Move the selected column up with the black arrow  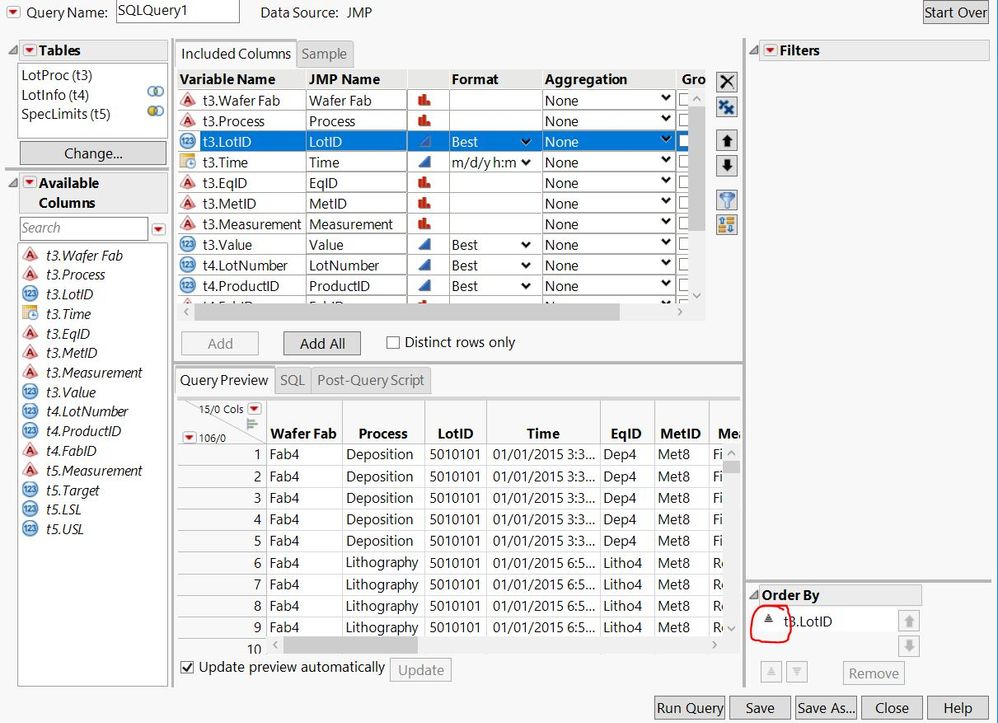(727, 141)
